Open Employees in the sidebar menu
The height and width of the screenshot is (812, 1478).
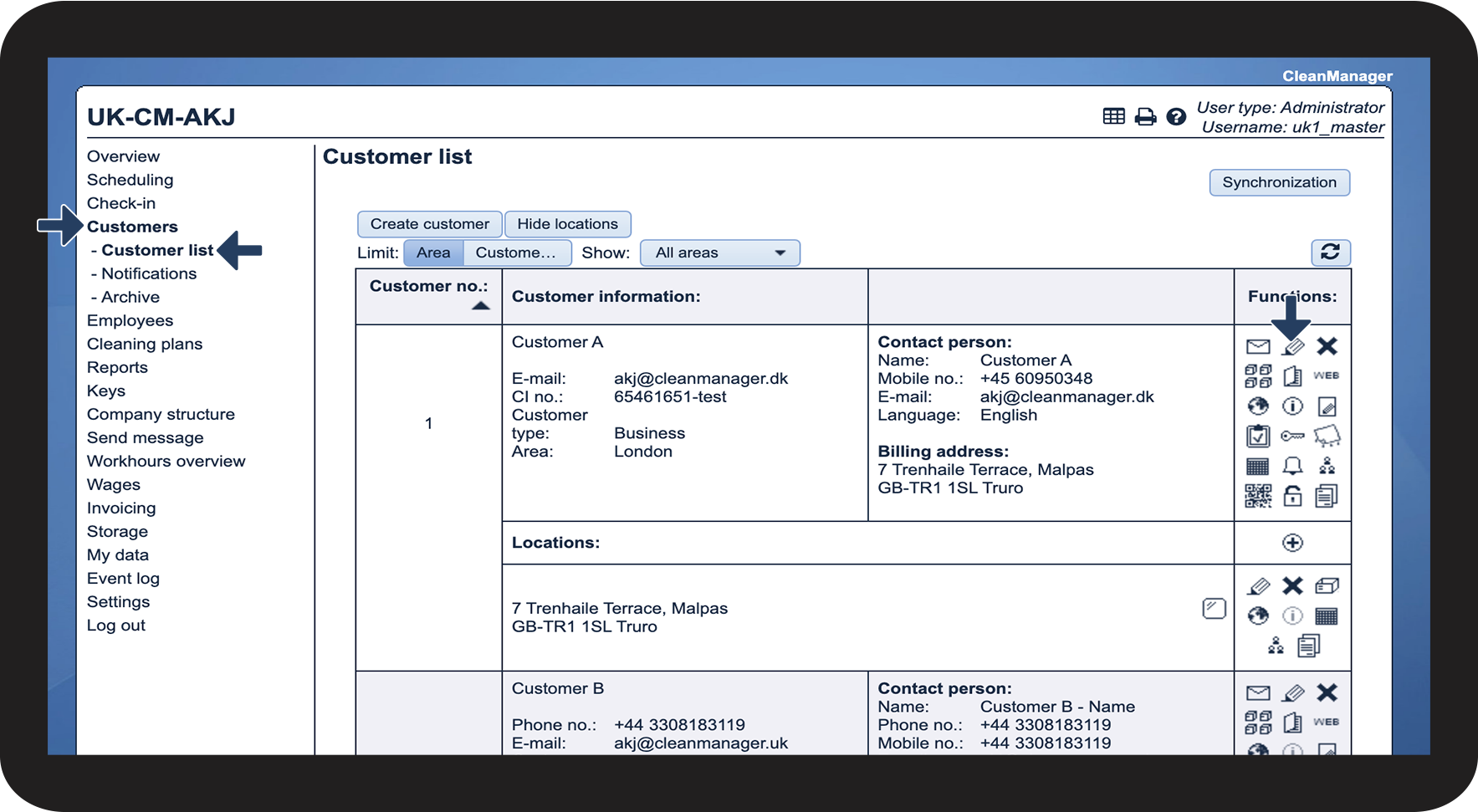130,320
